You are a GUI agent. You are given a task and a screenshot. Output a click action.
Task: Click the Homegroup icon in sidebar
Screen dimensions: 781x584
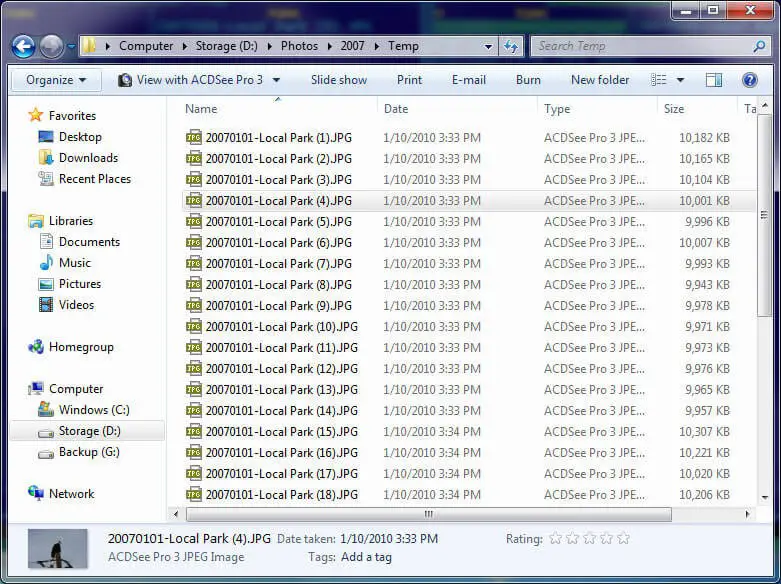(37, 347)
